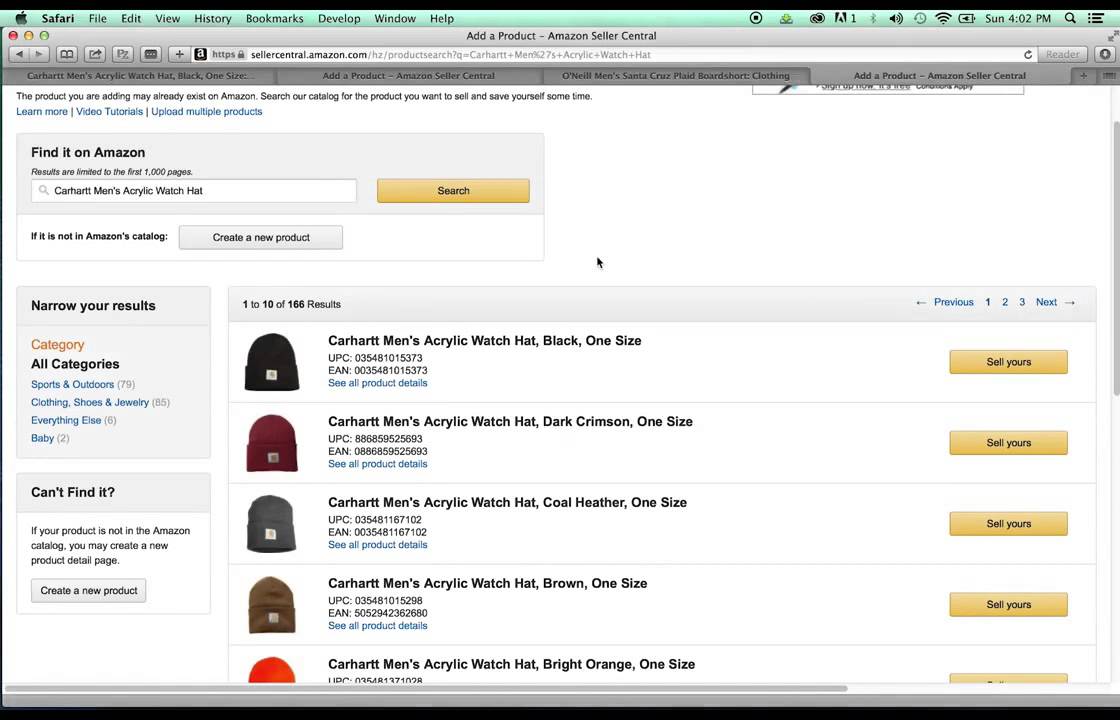This screenshot has height=720, width=1120.
Task: Click the Amazon favicon in address bar
Action: pos(201,54)
